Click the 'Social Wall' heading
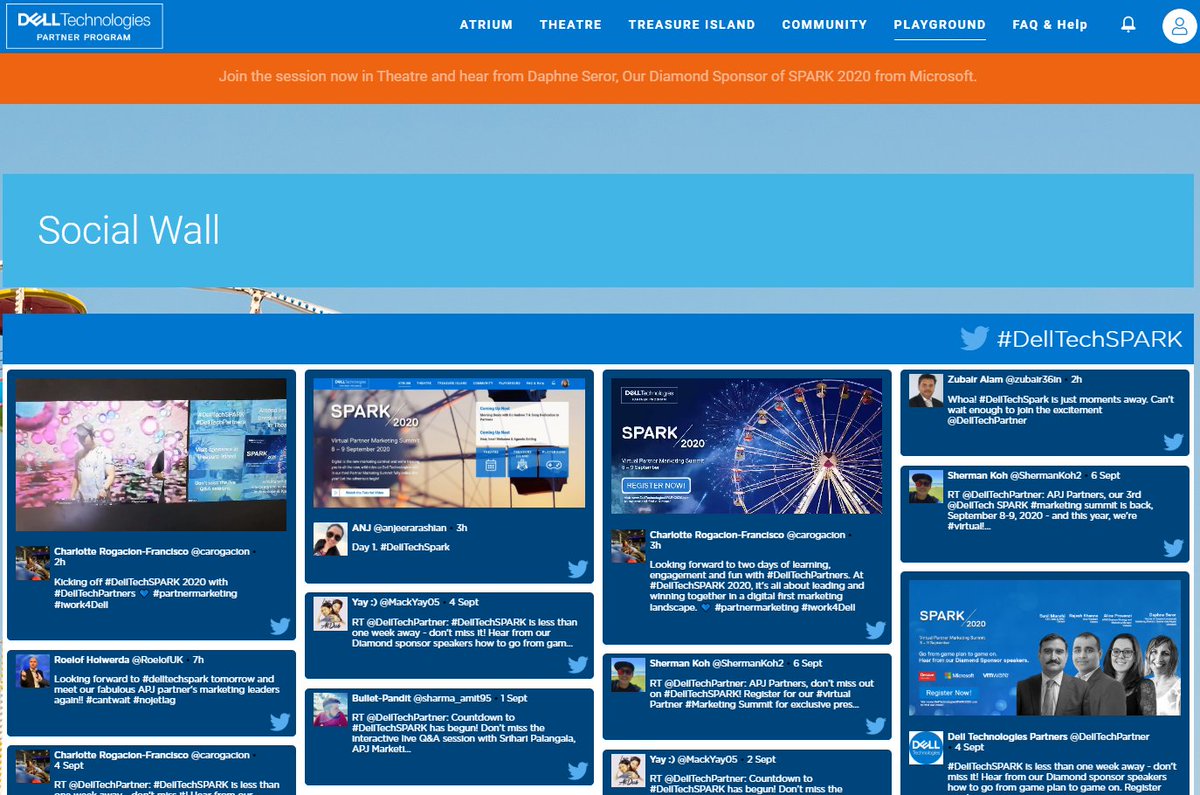Image resolution: width=1200 pixels, height=795 pixels. click(129, 230)
